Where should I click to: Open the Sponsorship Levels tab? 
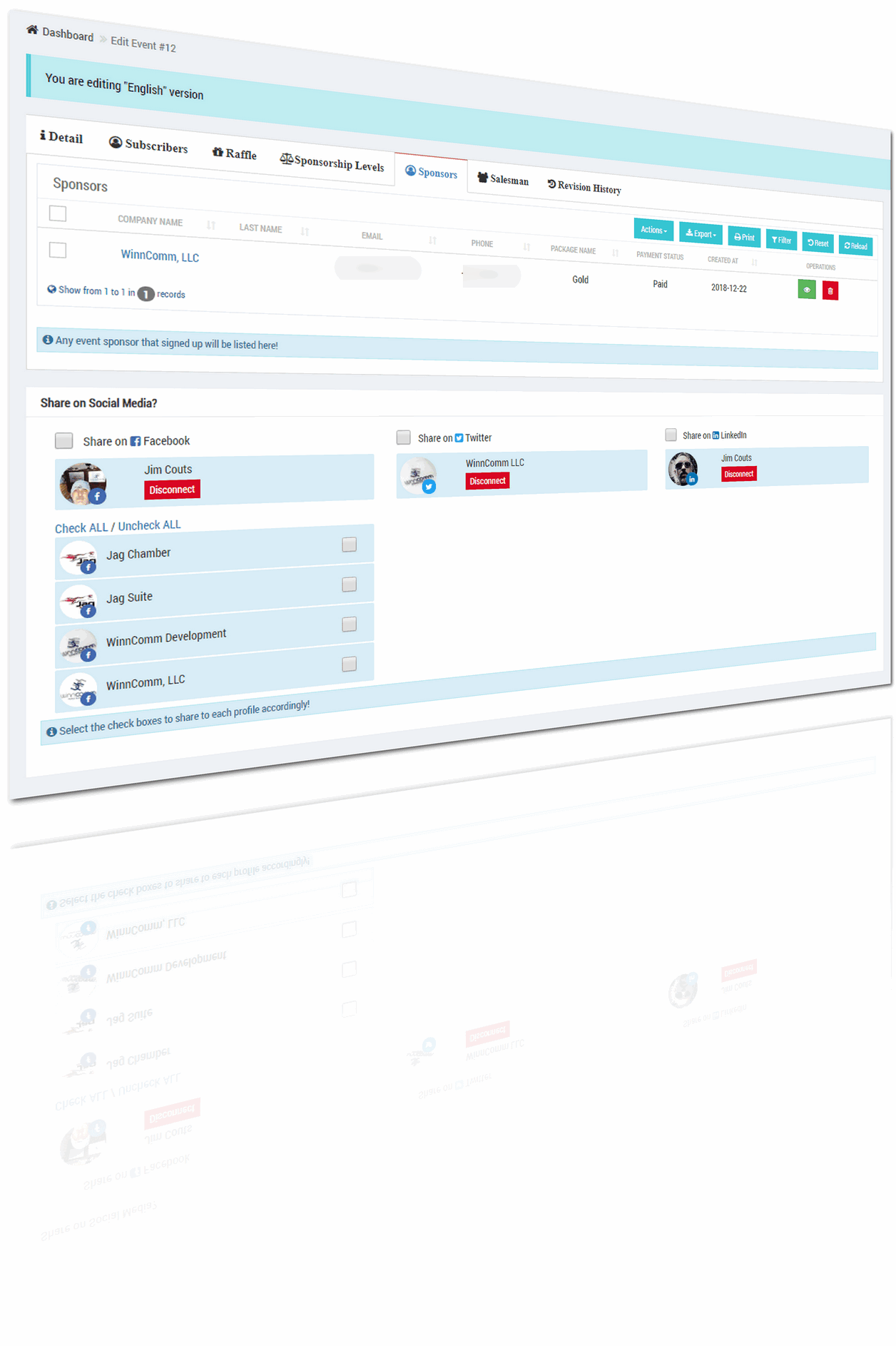[x=332, y=163]
